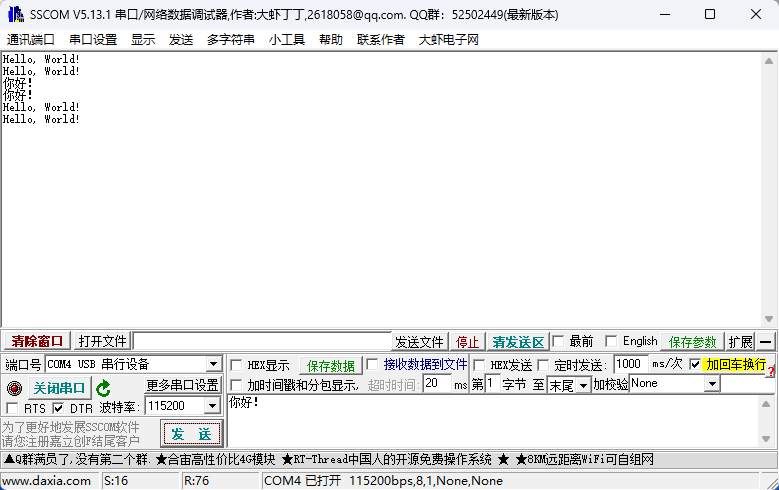Click the 第 1 字节 input field
779x490 pixels.
pos(492,384)
